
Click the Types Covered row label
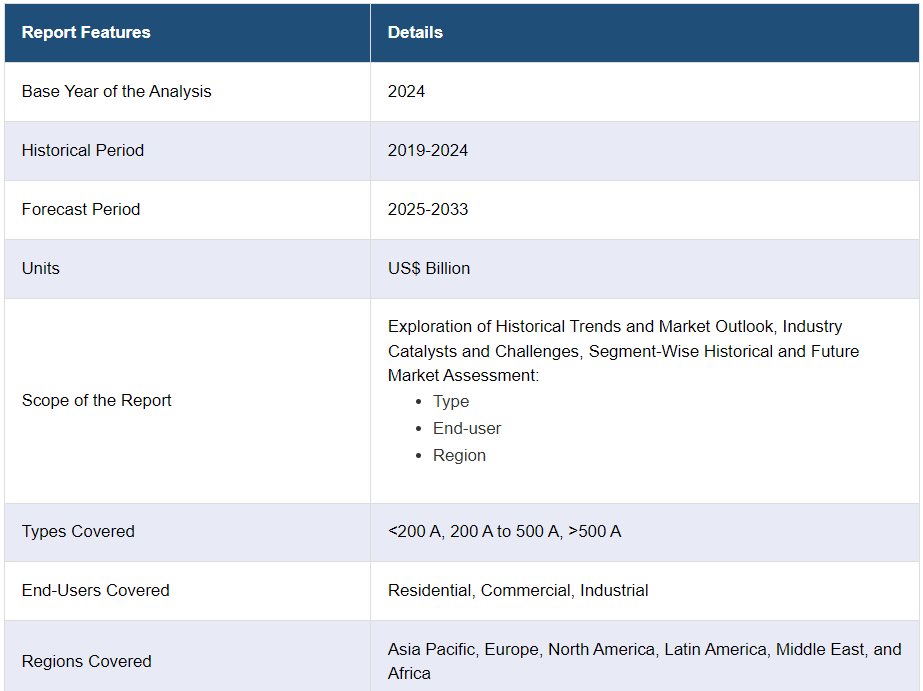[78, 531]
